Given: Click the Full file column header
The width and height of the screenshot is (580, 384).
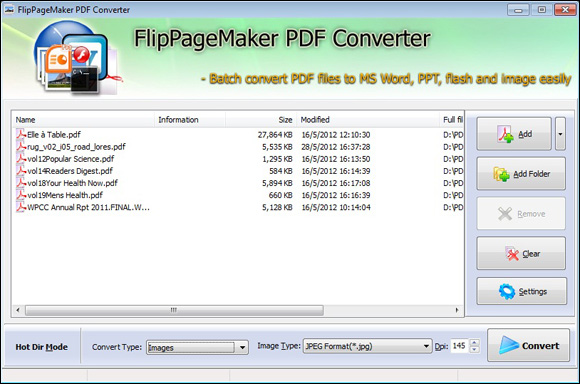Looking at the screenshot, I should point(452,120).
